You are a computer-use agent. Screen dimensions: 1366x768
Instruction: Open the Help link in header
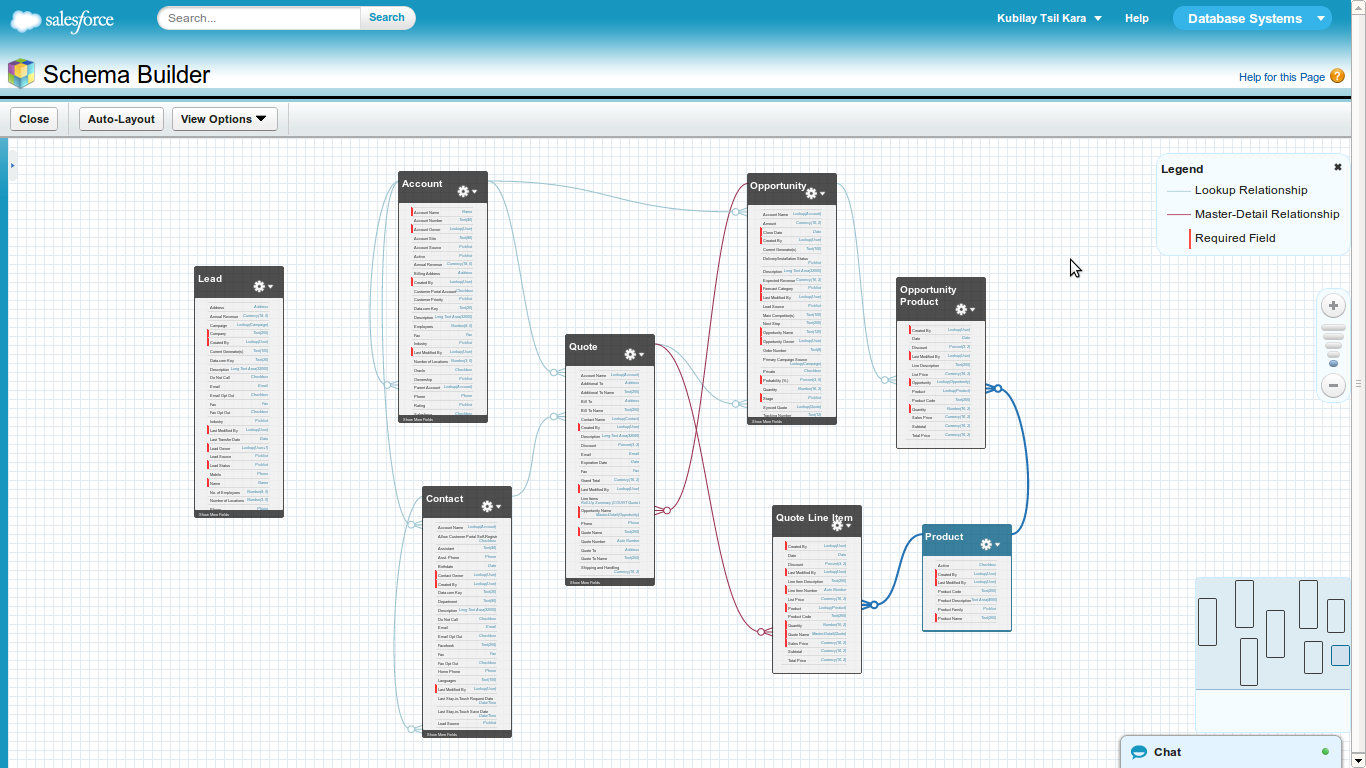(1136, 18)
